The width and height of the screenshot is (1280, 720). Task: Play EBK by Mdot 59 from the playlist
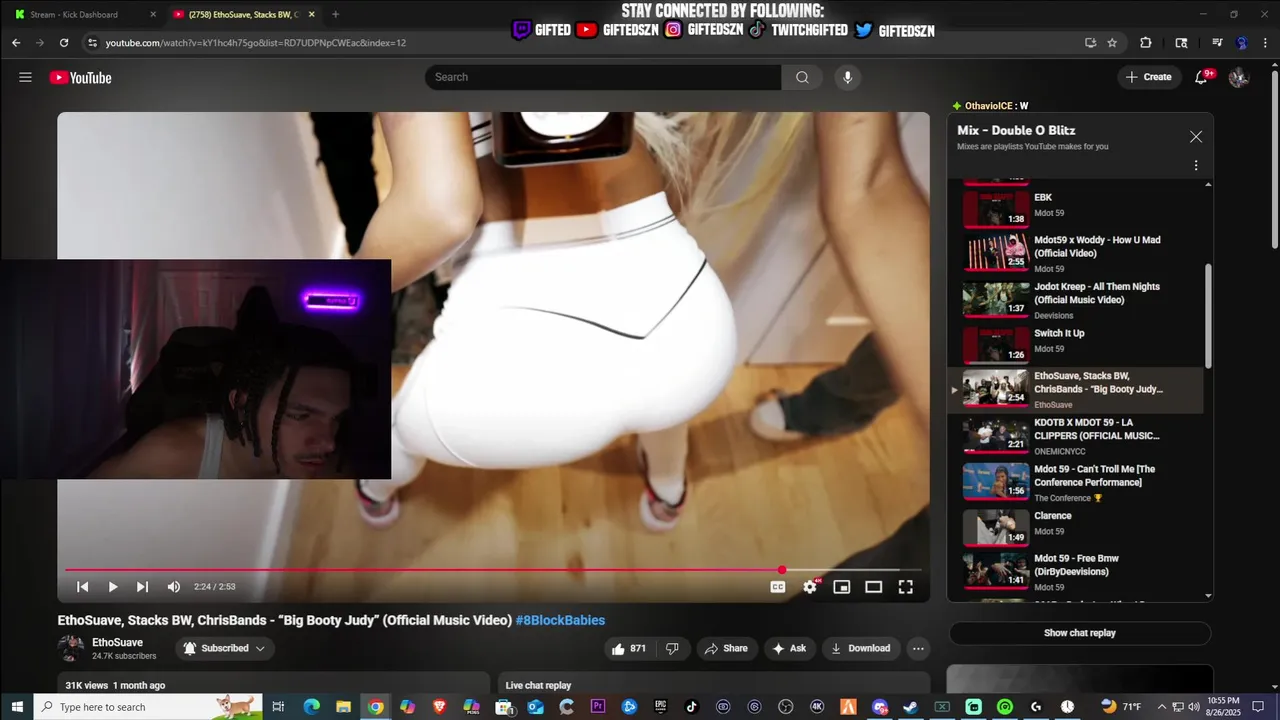click(x=1076, y=208)
